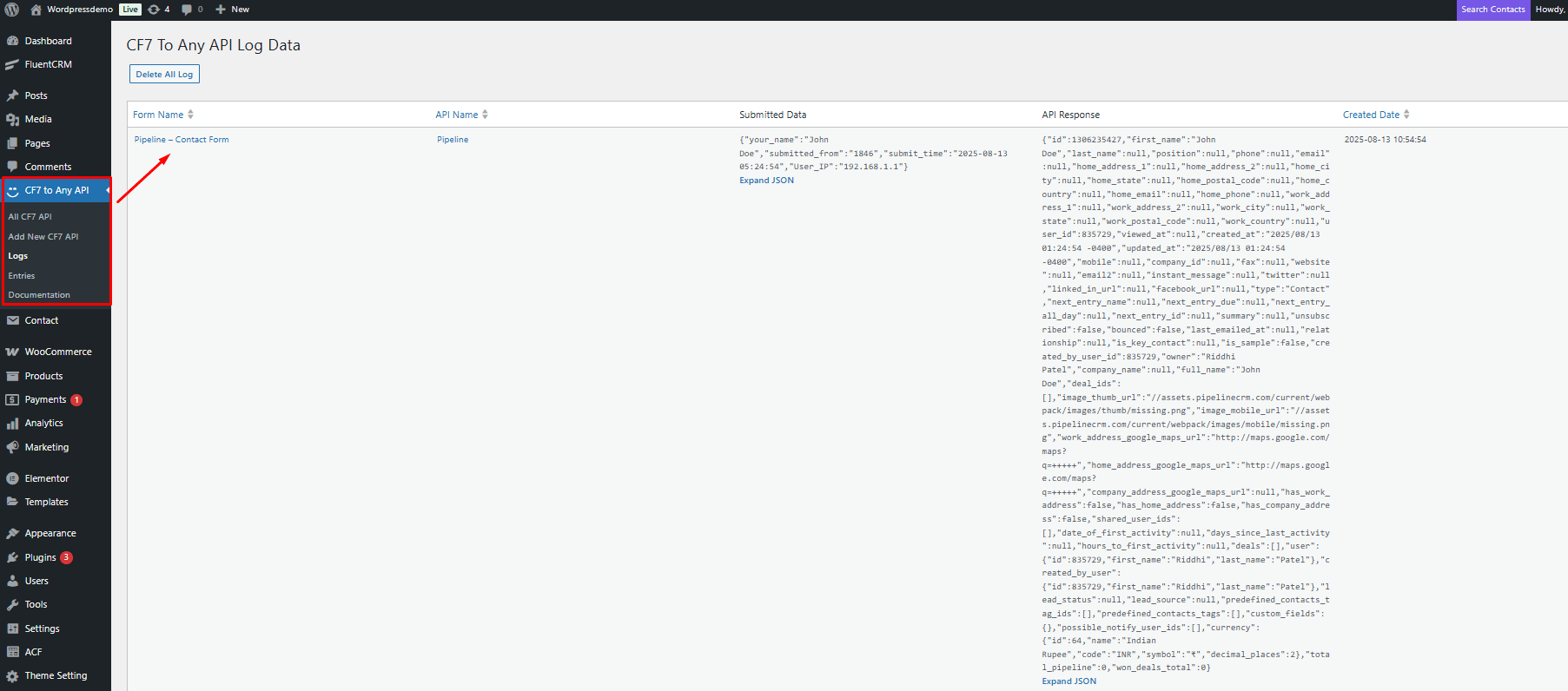The width and height of the screenshot is (1568, 691).
Task: Expand JSON under API Response
Action: coord(1068,681)
